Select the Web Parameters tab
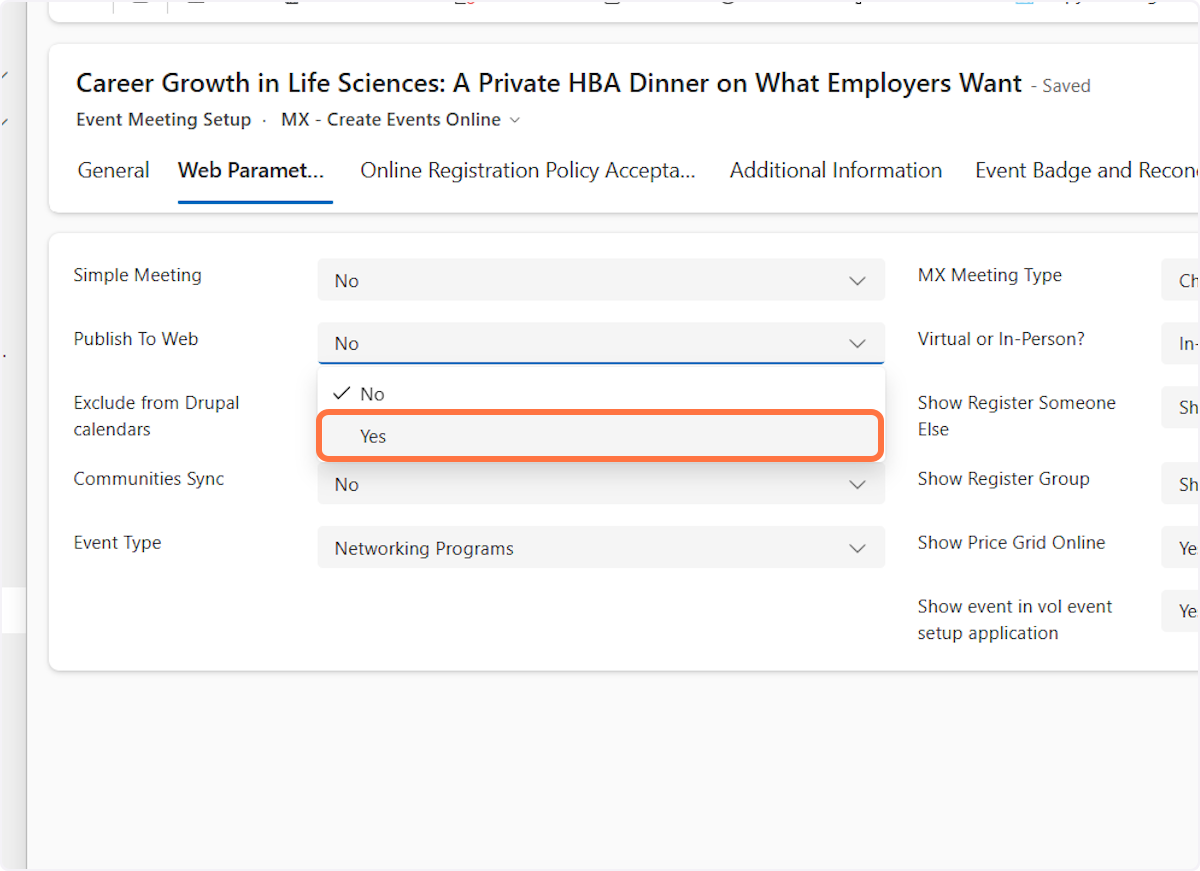Screen dimensions: 1200x871 [x=251, y=171]
